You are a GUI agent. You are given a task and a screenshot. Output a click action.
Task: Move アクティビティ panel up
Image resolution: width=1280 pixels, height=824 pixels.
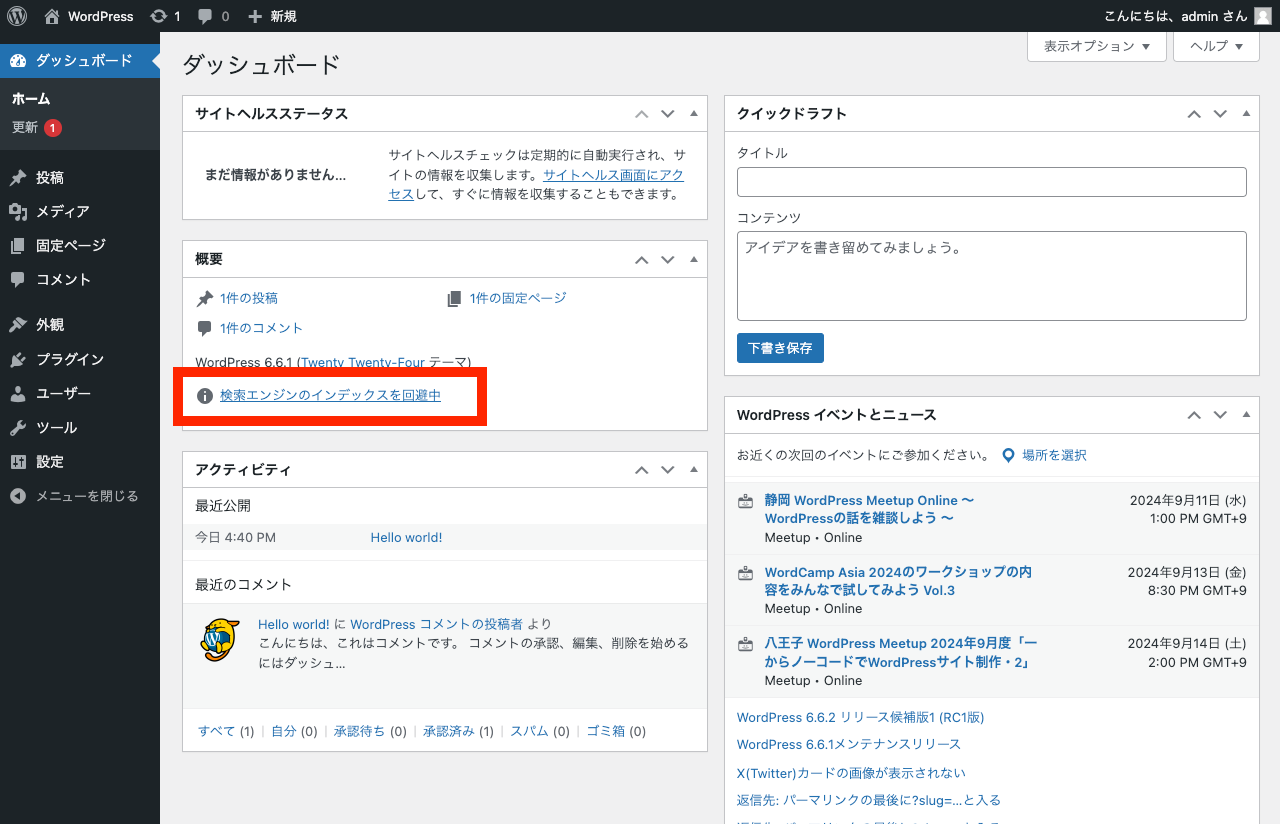[642, 470]
